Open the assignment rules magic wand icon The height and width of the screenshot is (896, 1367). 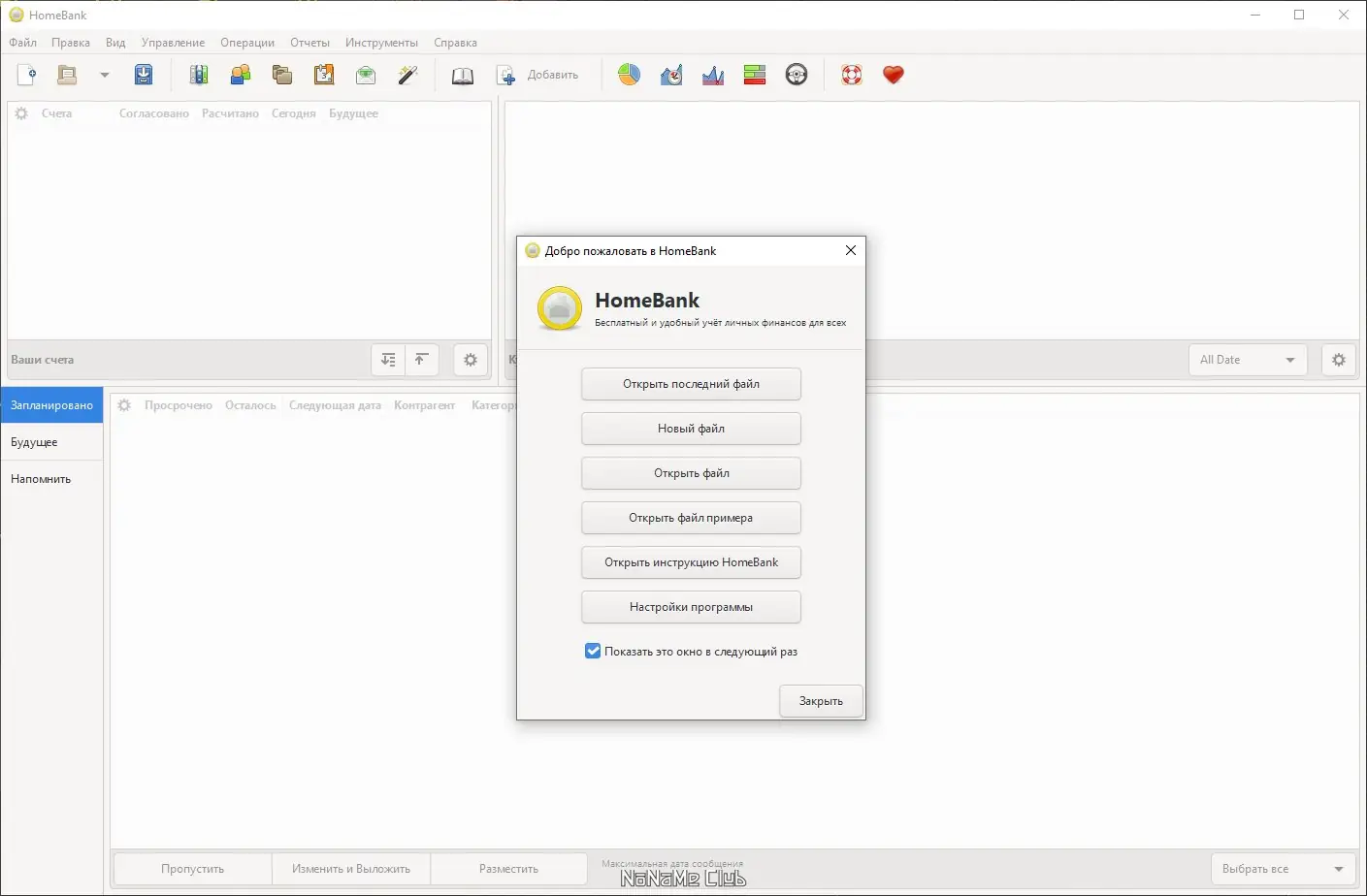click(407, 75)
